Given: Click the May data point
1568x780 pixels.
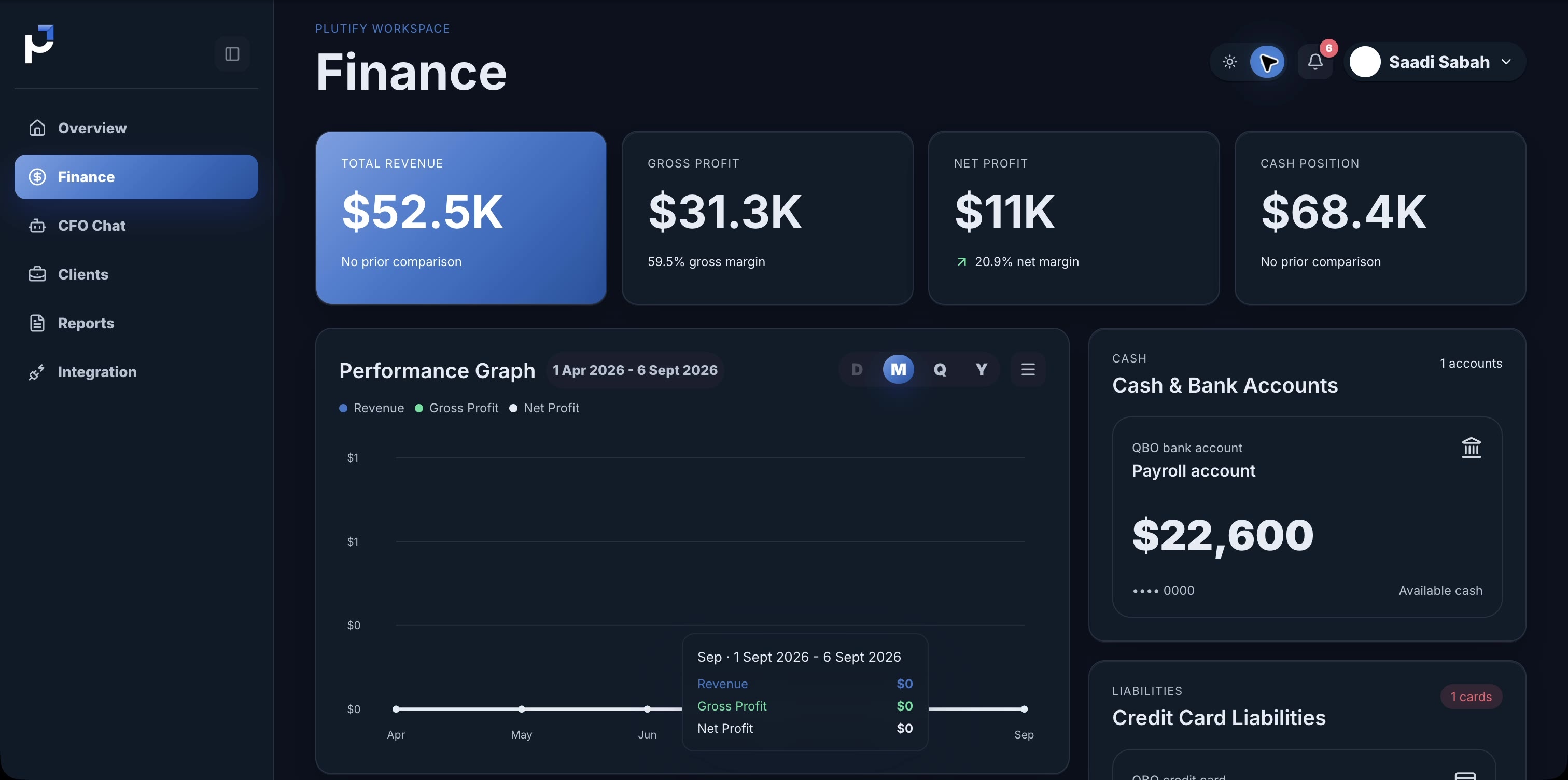Looking at the screenshot, I should click(522, 709).
